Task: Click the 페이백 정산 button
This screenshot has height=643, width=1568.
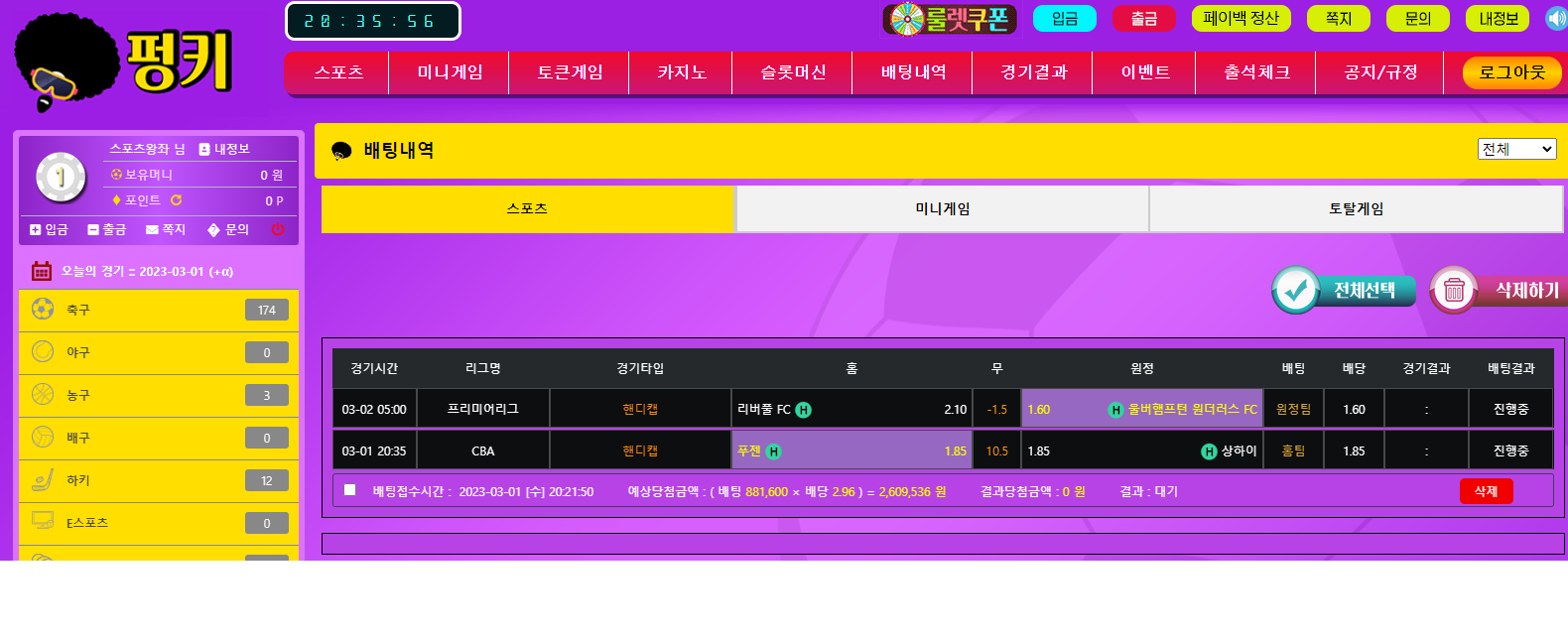Action: point(1241,18)
